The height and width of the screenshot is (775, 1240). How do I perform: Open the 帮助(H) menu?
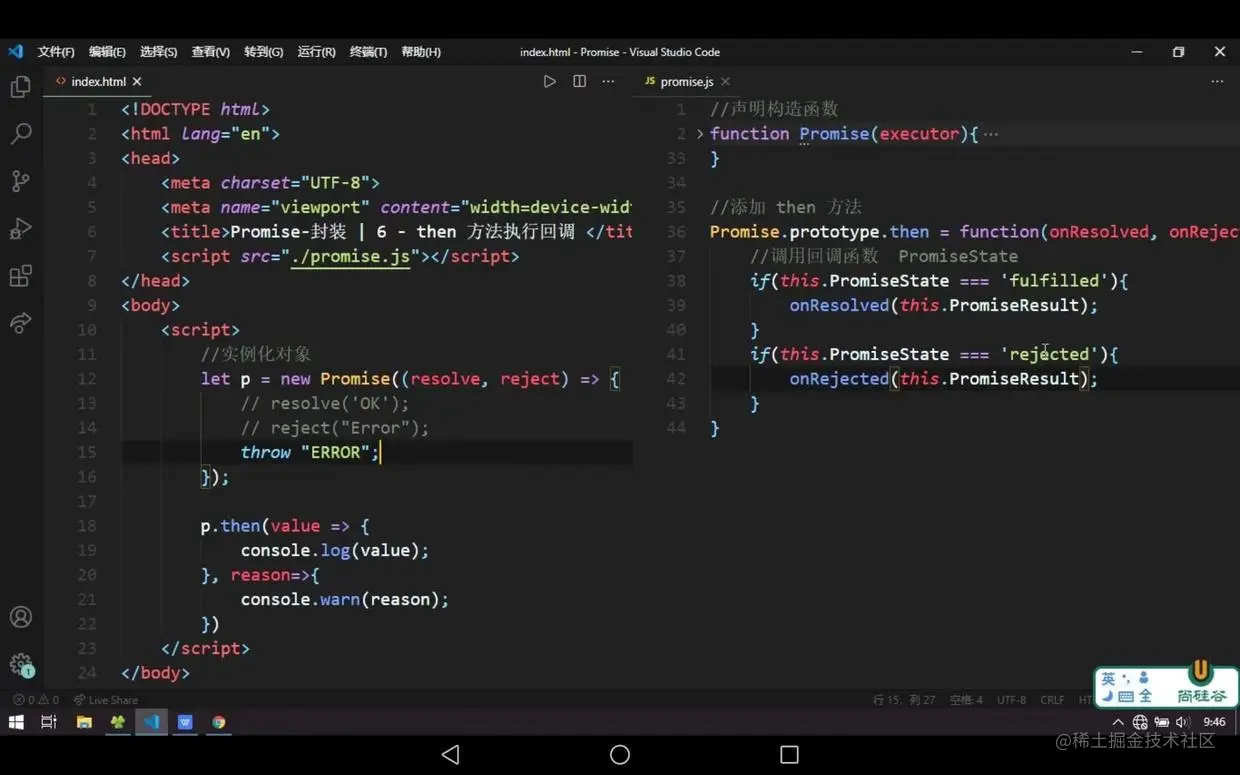[x=421, y=52]
